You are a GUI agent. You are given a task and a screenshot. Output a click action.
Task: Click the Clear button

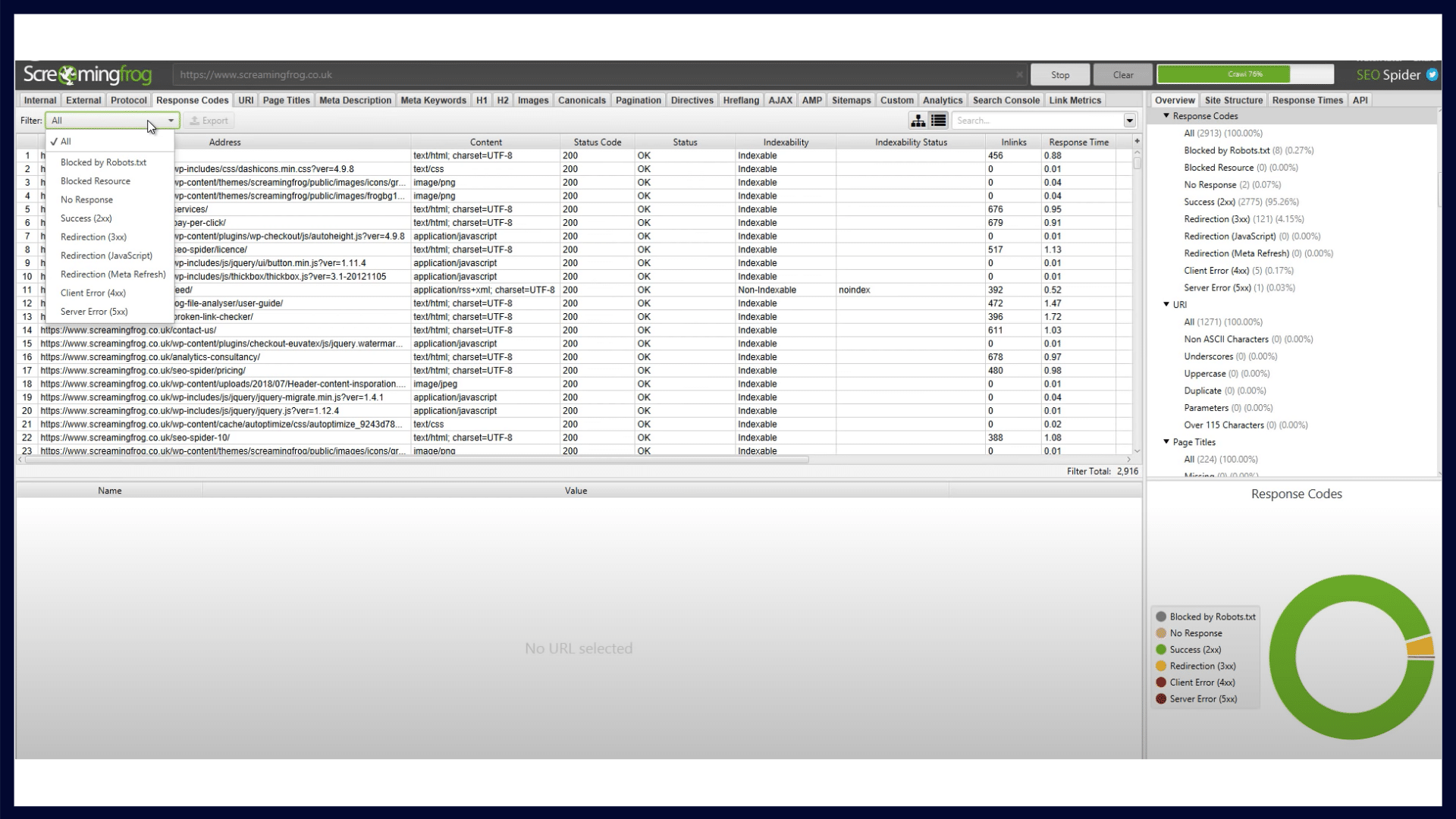click(x=1123, y=74)
